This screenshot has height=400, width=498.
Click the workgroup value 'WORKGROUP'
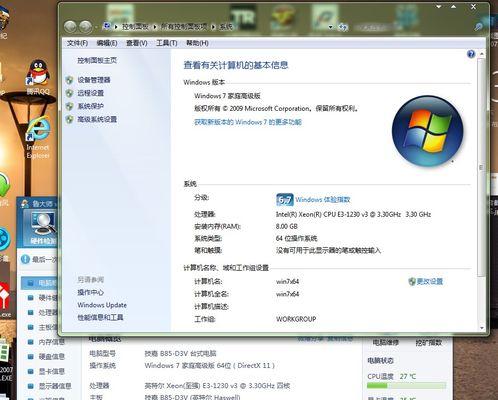pos(296,319)
